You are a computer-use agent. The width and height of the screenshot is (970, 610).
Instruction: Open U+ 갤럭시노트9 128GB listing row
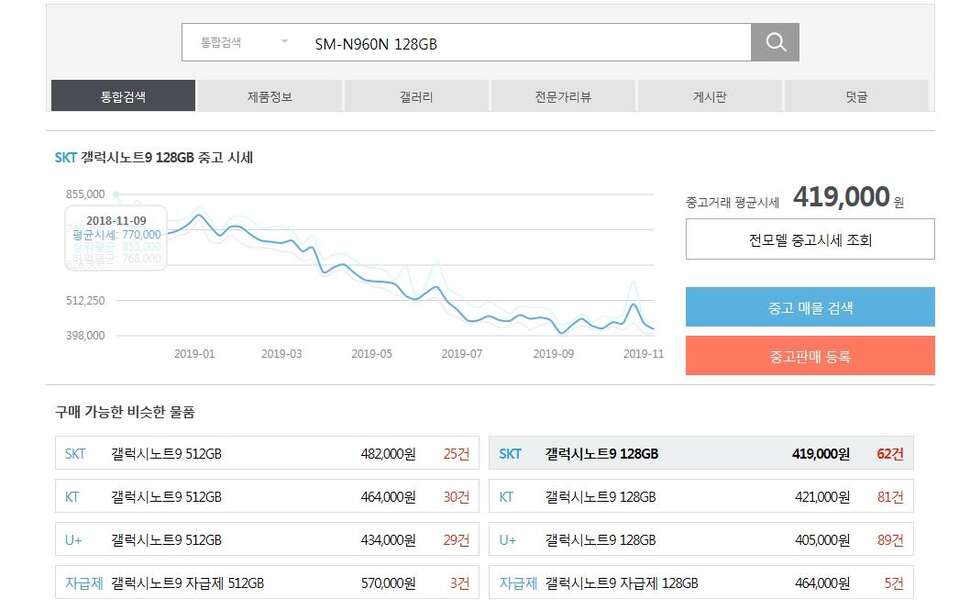pyautogui.click(x=702, y=539)
